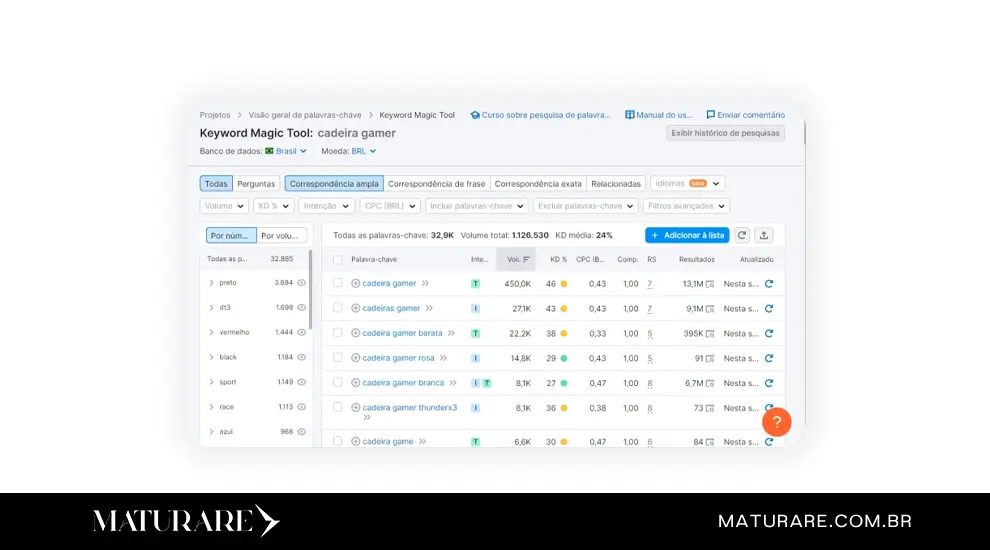This screenshot has width=990, height=550.
Task: Click the plus icon next to 'cadeira gamer rosa'
Action: 355,358
